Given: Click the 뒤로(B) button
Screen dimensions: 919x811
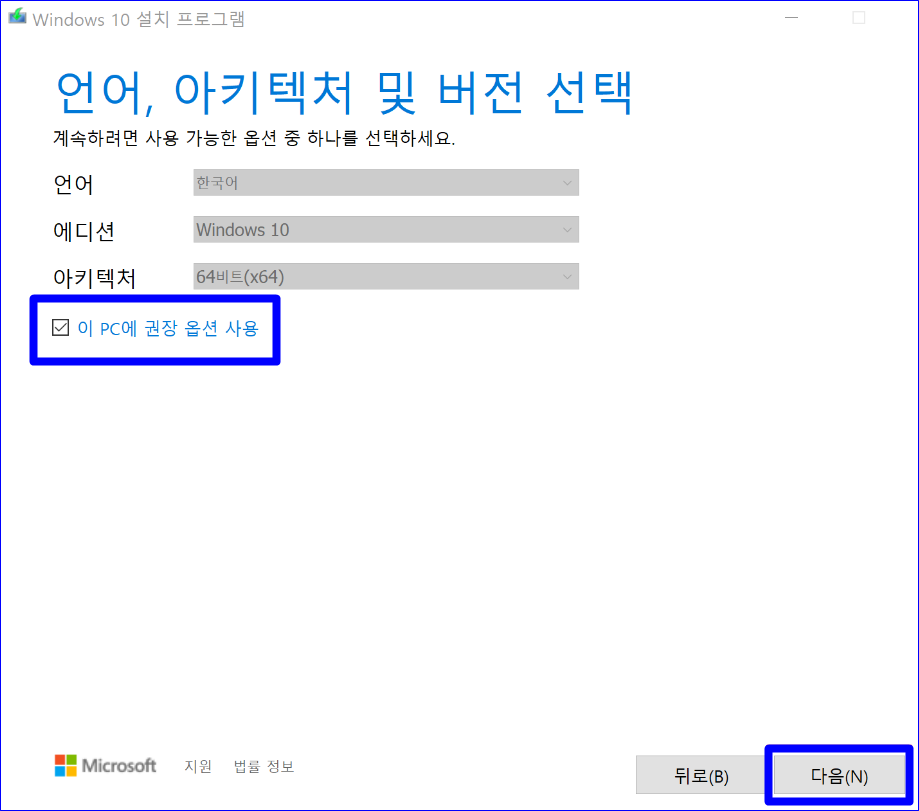Looking at the screenshot, I should click(701, 775).
